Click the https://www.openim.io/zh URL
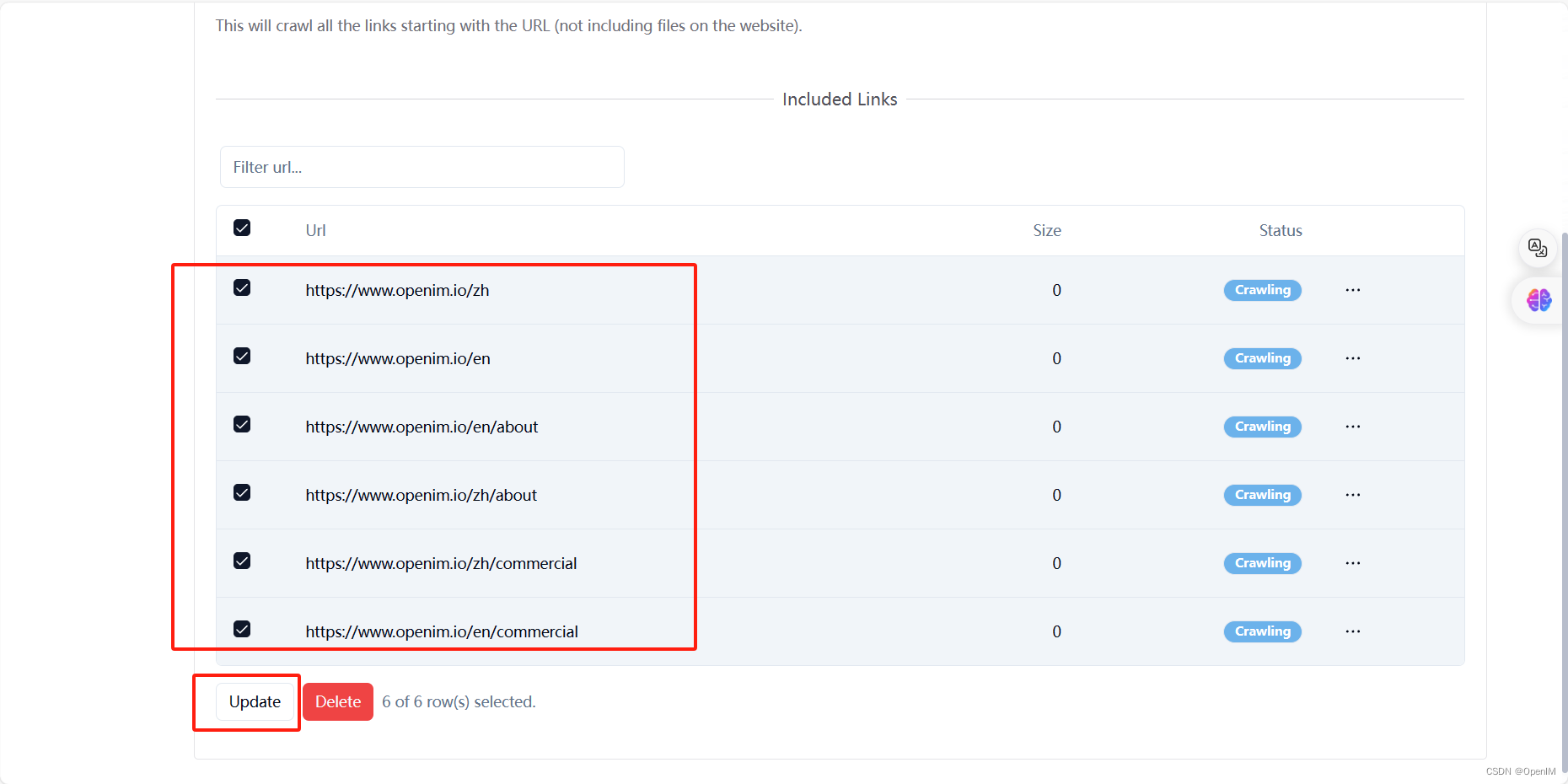Screen dimensions: 1568x784 click(397, 290)
